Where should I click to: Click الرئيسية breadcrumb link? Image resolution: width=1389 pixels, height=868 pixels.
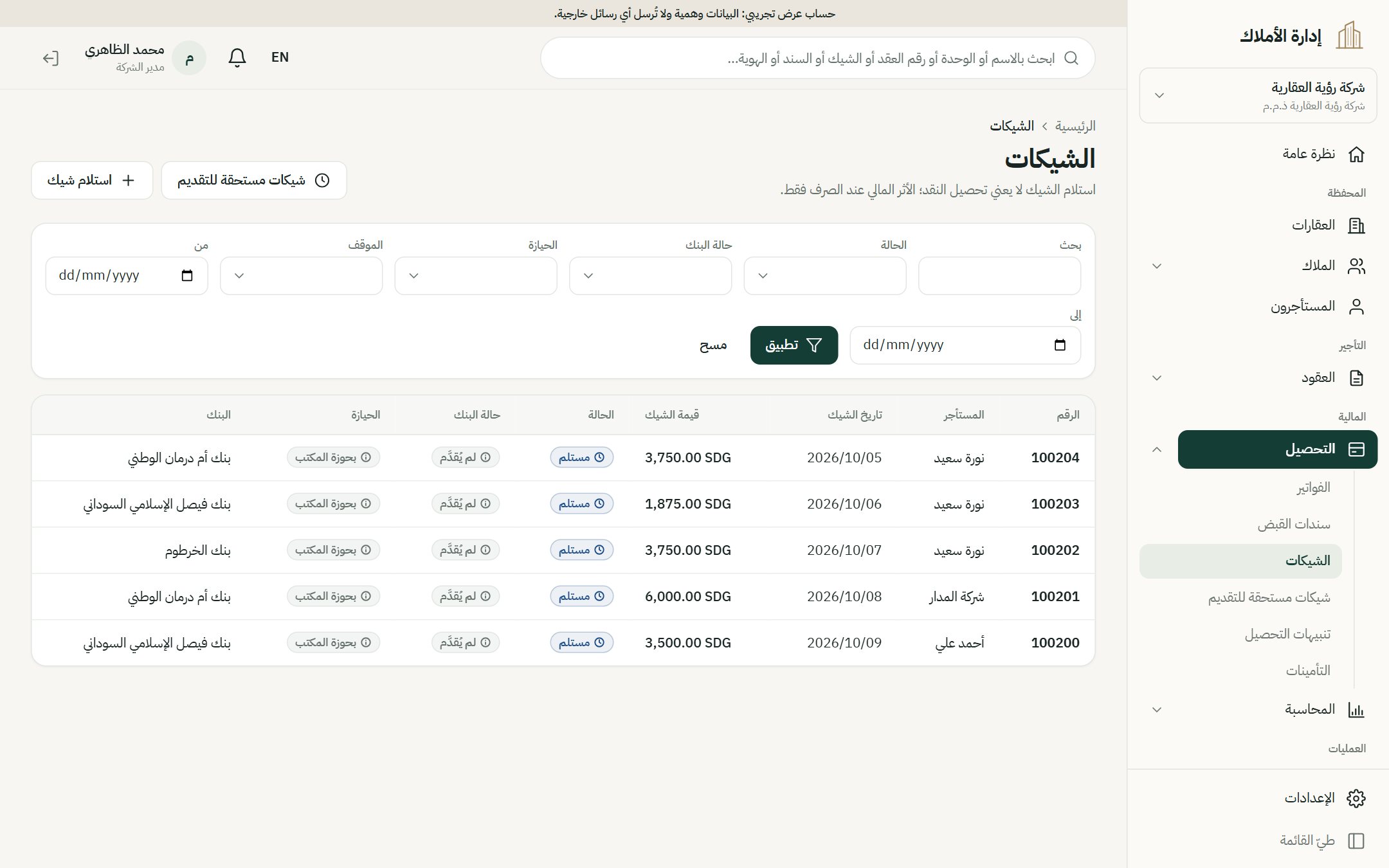[x=1075, y=126]
